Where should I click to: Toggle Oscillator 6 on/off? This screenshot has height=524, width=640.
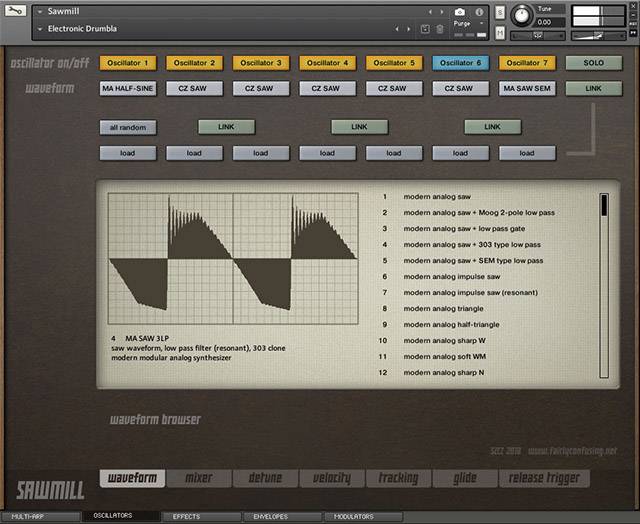click(x=460, y=63)
